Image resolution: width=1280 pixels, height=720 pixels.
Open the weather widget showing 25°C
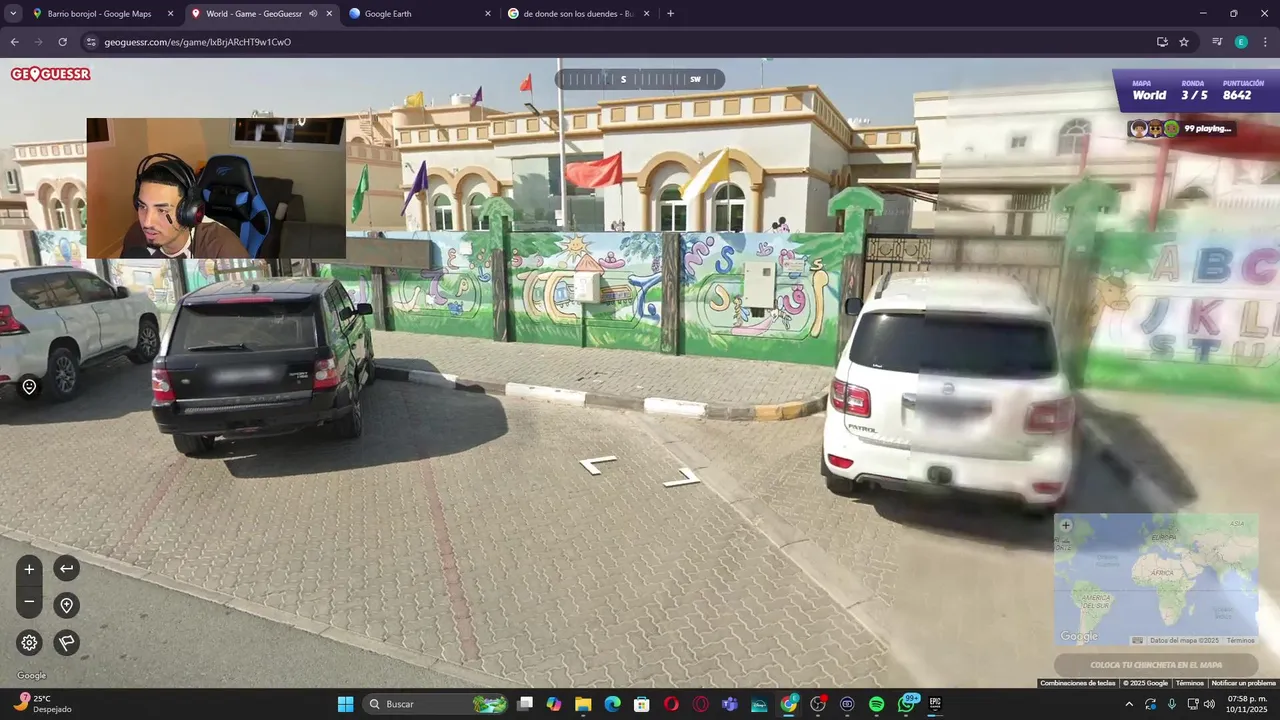coord(44,704)
